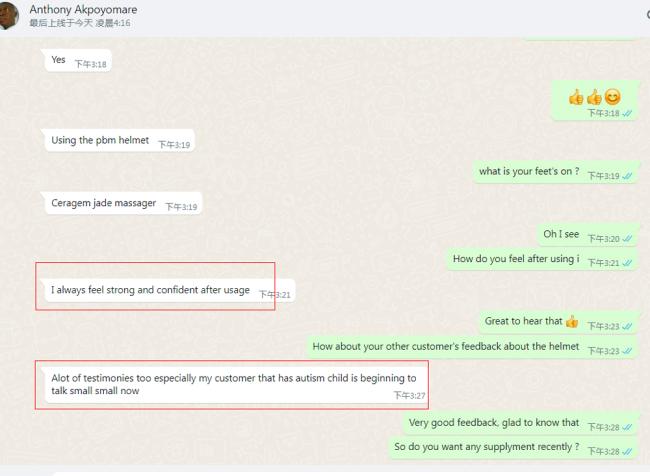Click thumbs up emoji in 'Great to hear that'
650x476 pixels.
(572, 321)
